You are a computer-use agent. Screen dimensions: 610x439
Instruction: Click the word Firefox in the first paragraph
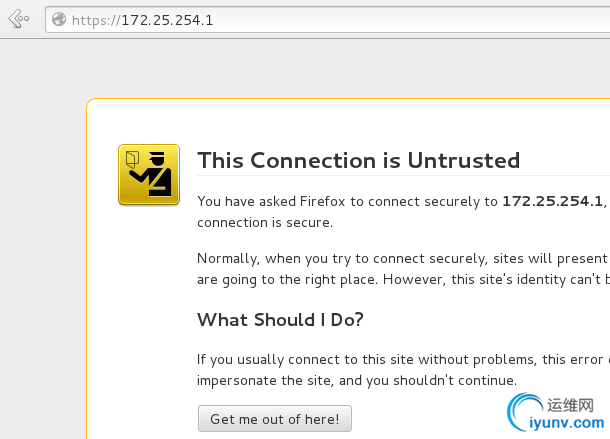(323, 201)
